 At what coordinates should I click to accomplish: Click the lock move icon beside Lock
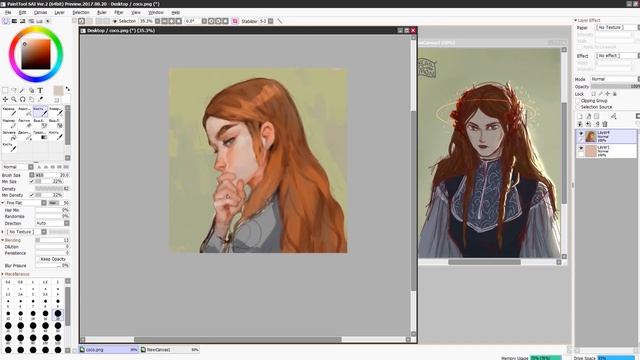click(x=607, y=94)
